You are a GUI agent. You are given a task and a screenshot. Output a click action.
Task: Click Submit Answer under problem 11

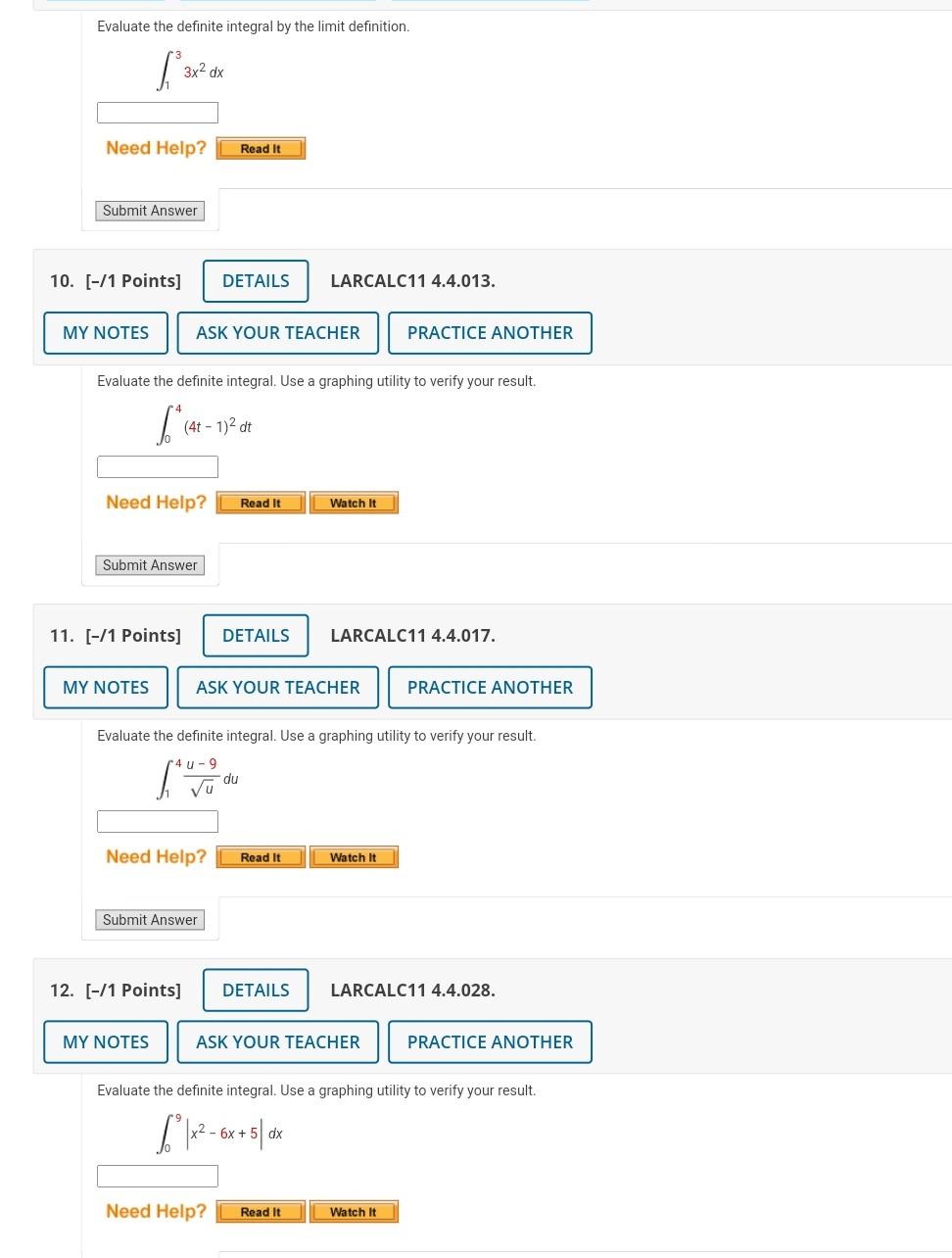tap(149, 919)
